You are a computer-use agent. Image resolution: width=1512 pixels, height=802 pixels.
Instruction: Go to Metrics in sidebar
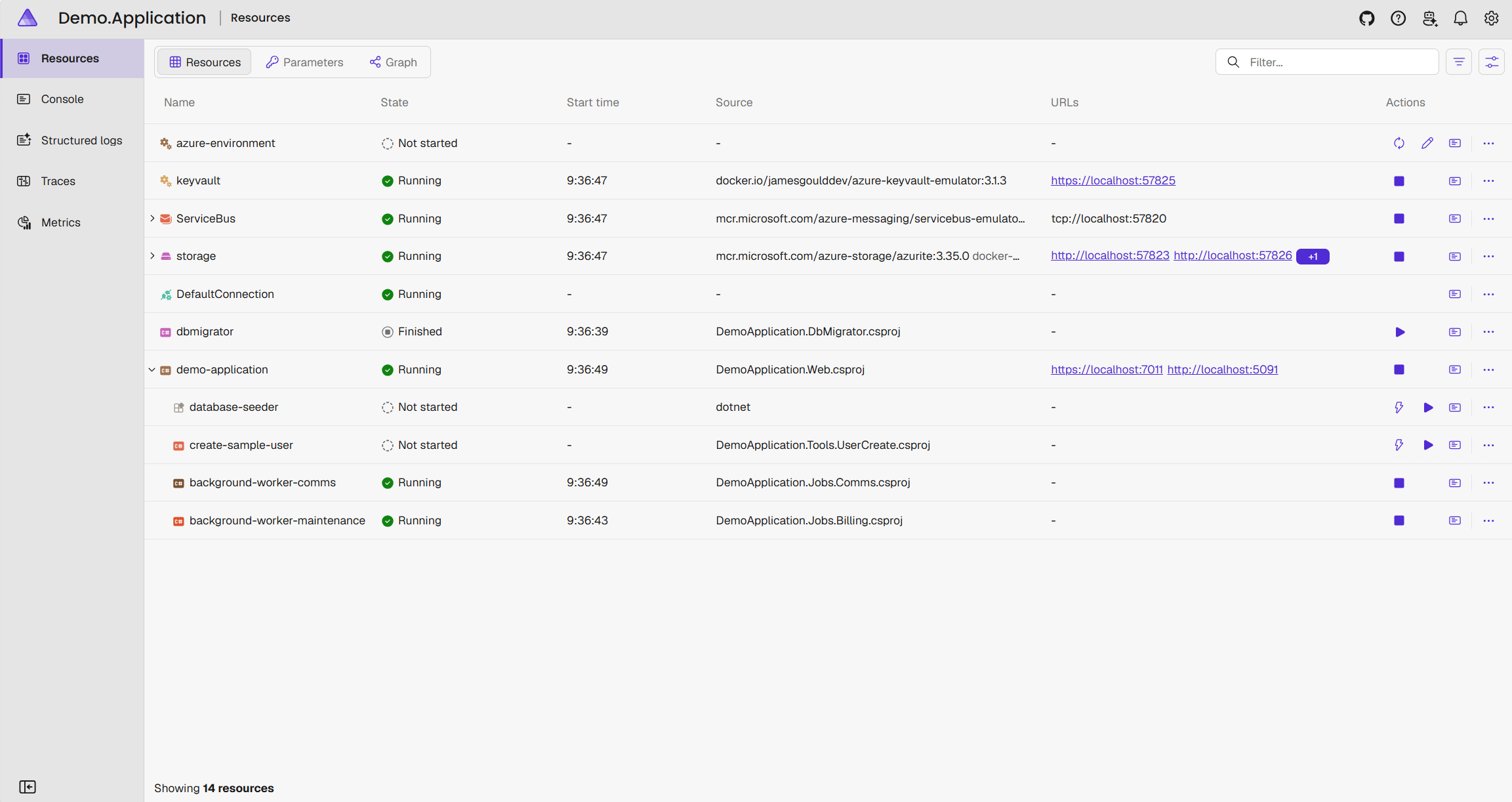72,222
